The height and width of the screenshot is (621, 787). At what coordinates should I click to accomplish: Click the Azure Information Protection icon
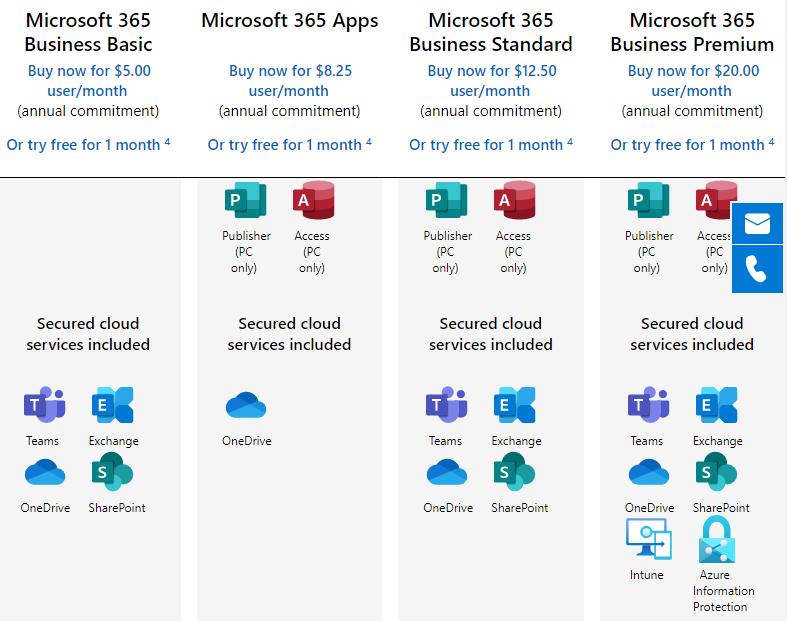click(x=716, y=540)
